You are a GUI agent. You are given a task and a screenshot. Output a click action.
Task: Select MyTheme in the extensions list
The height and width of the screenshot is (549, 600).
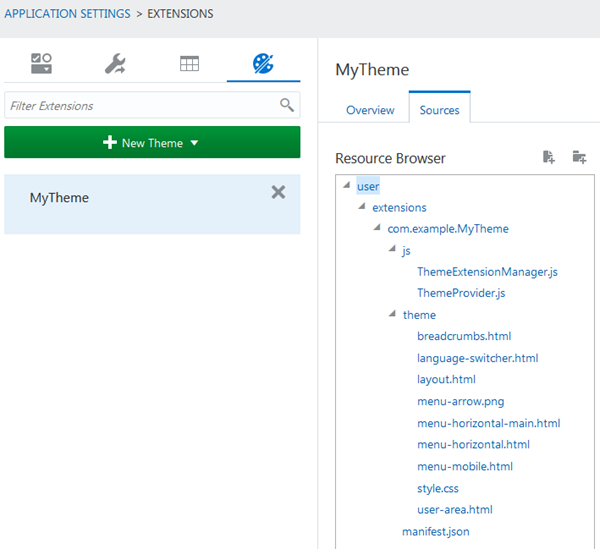point(60,198)
